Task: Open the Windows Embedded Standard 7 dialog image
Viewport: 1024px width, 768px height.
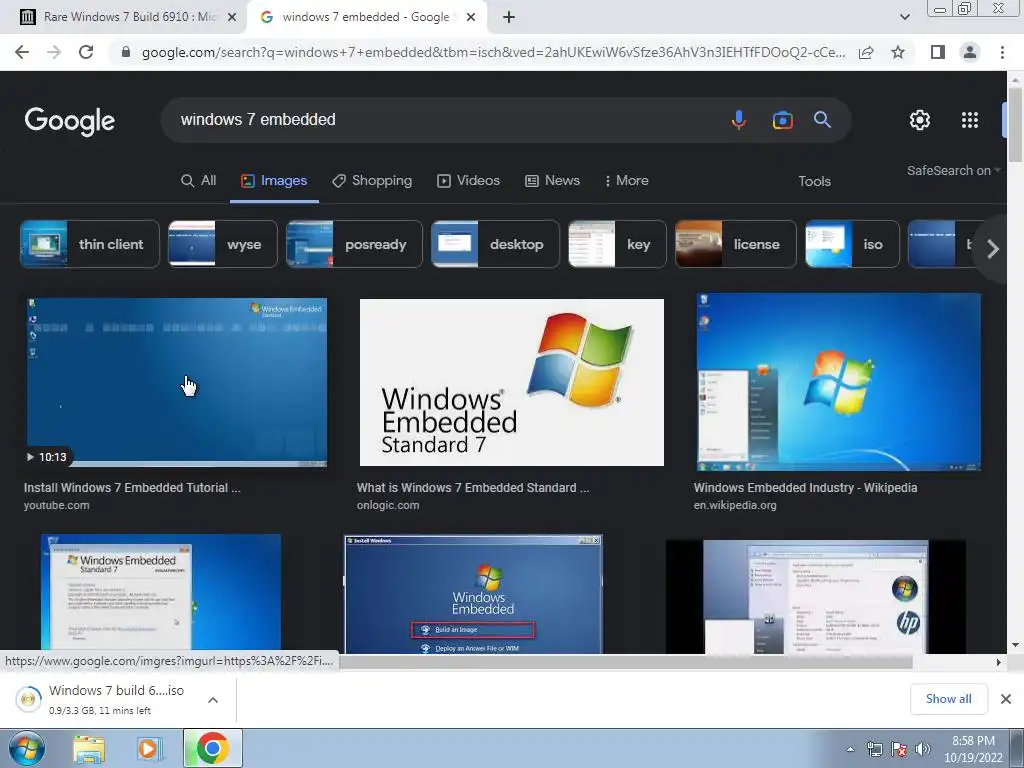Action: coord(161,593)
